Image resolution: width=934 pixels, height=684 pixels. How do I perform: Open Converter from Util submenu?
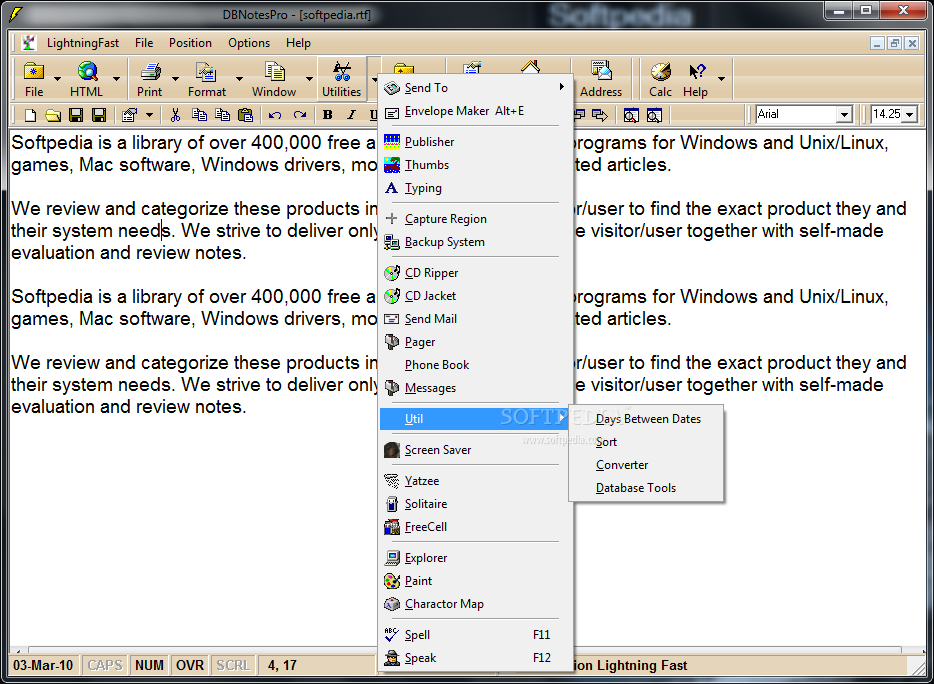[646, 465]
